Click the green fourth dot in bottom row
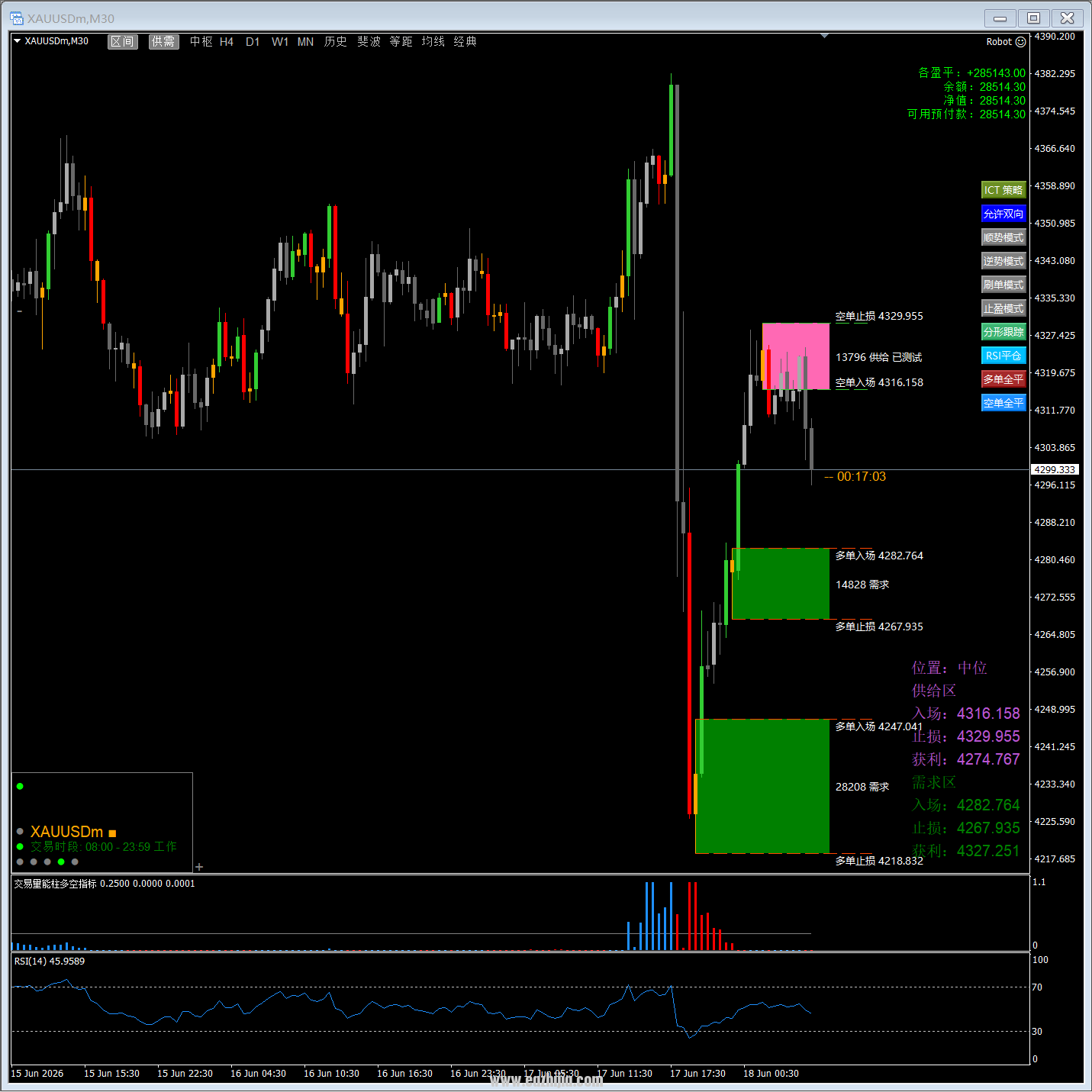The height and width of the screenshot is (1092, 1092). [x=61, y=862]
